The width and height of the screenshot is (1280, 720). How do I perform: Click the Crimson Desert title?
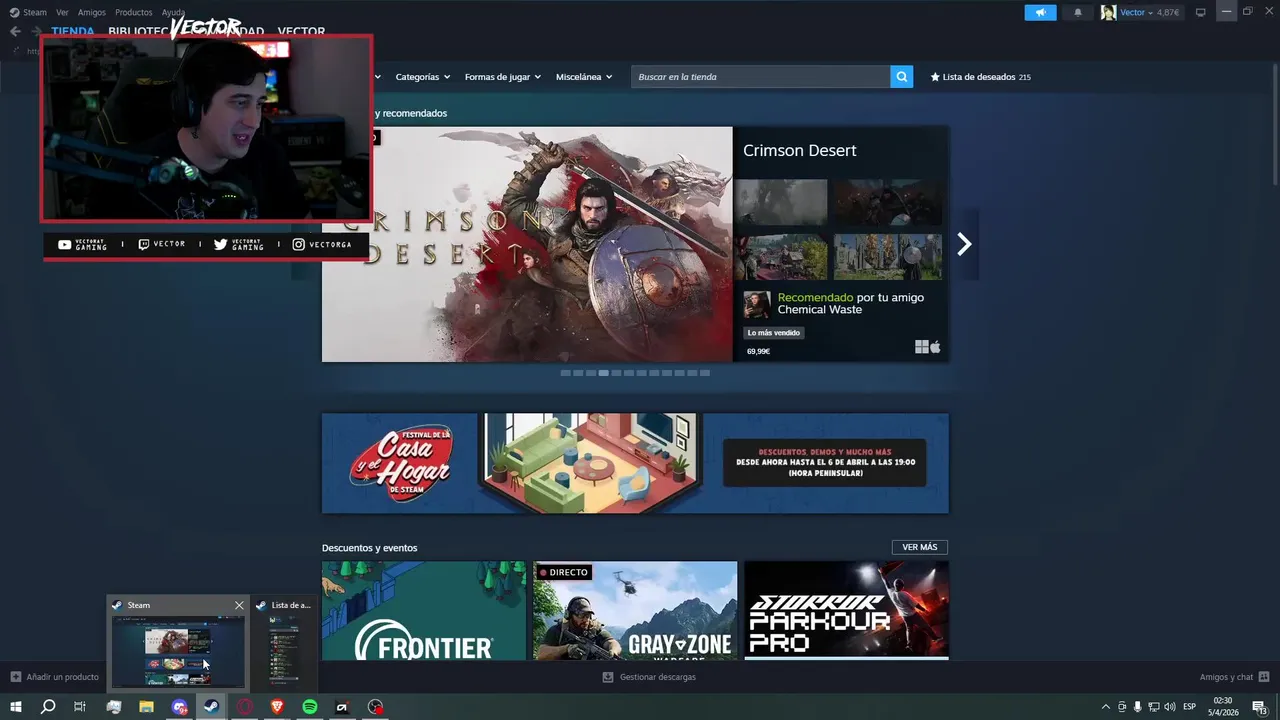(800, 150)
